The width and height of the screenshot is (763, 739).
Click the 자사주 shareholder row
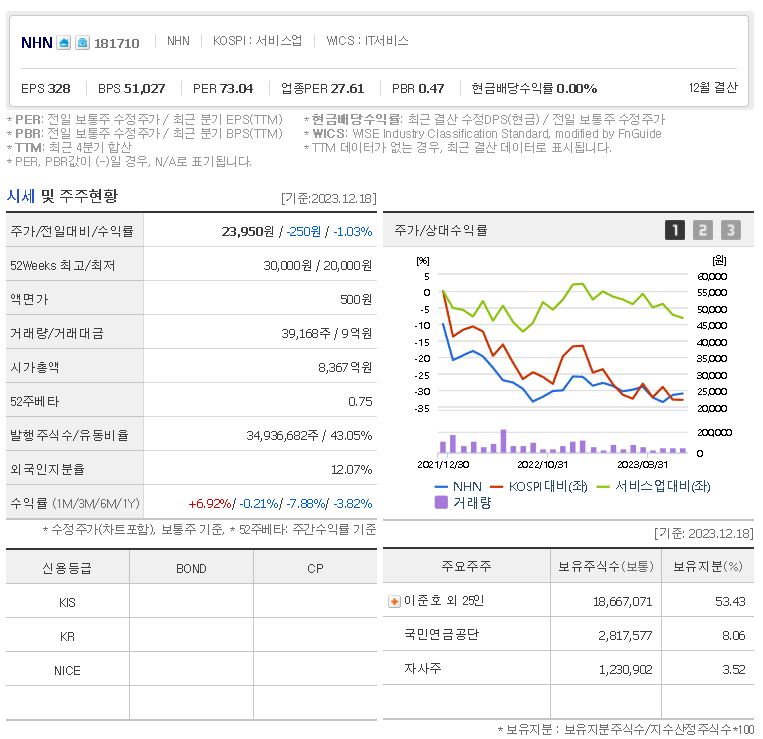[x=568, y=669]
